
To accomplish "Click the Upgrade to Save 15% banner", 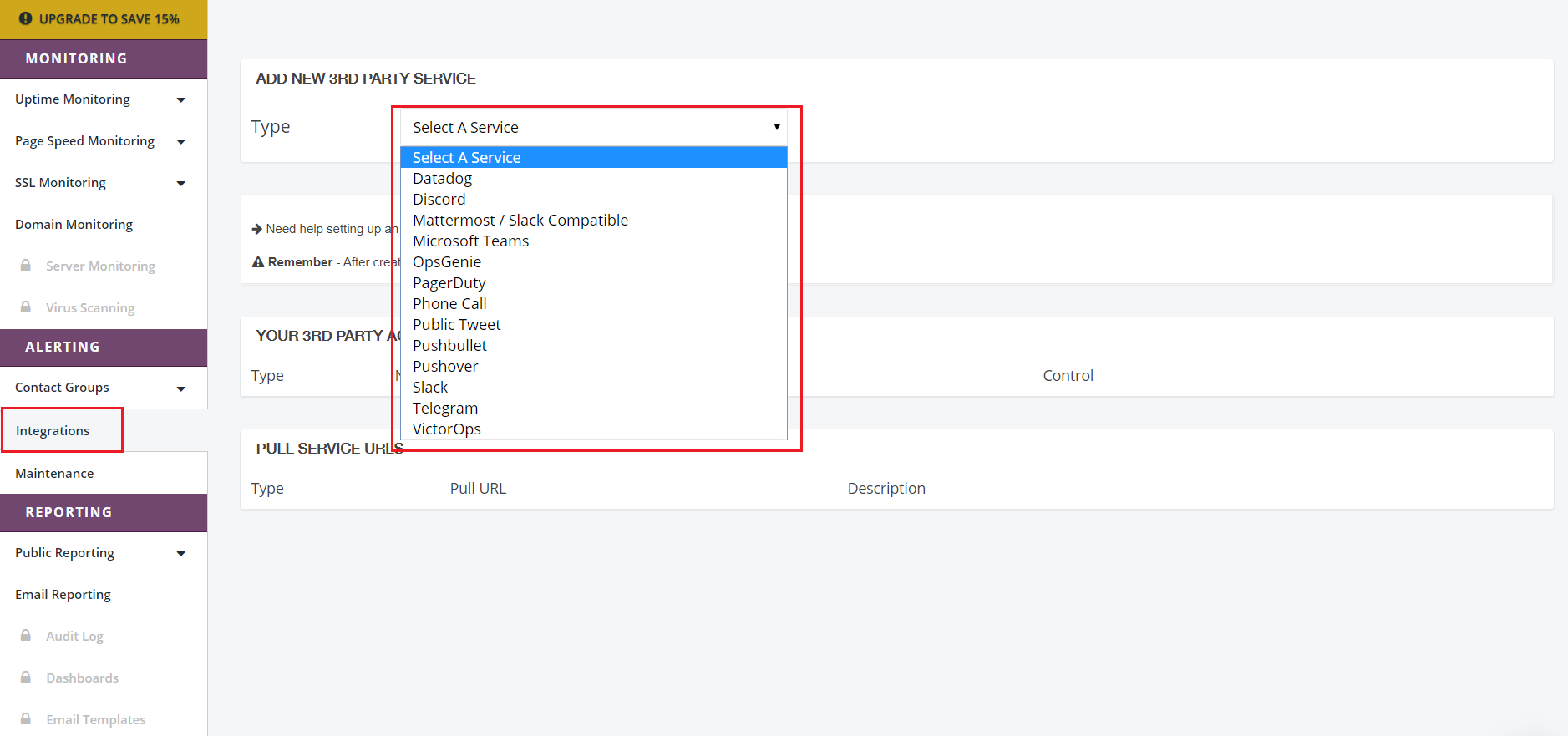I will pyautogui.click(x=104, y=19).
